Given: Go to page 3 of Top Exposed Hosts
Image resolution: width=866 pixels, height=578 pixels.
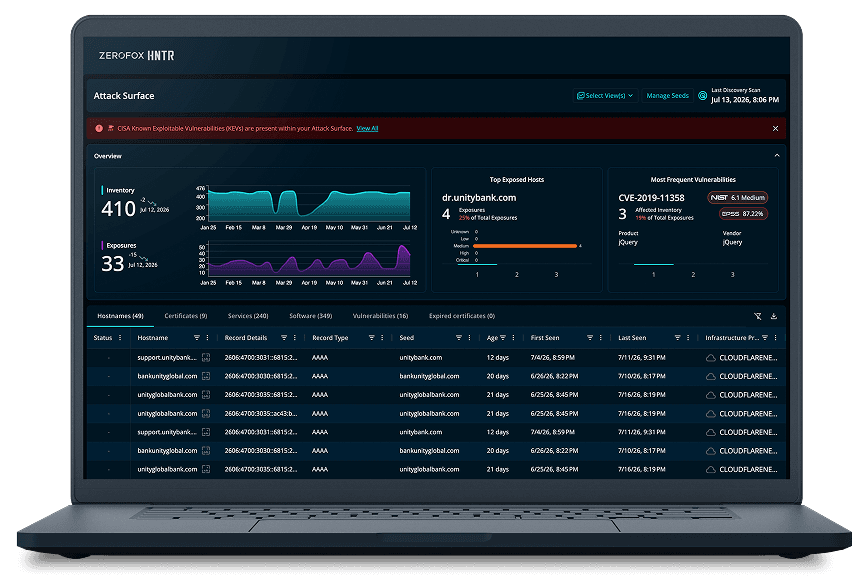Looking at the screenshot, I should point(556,274).
